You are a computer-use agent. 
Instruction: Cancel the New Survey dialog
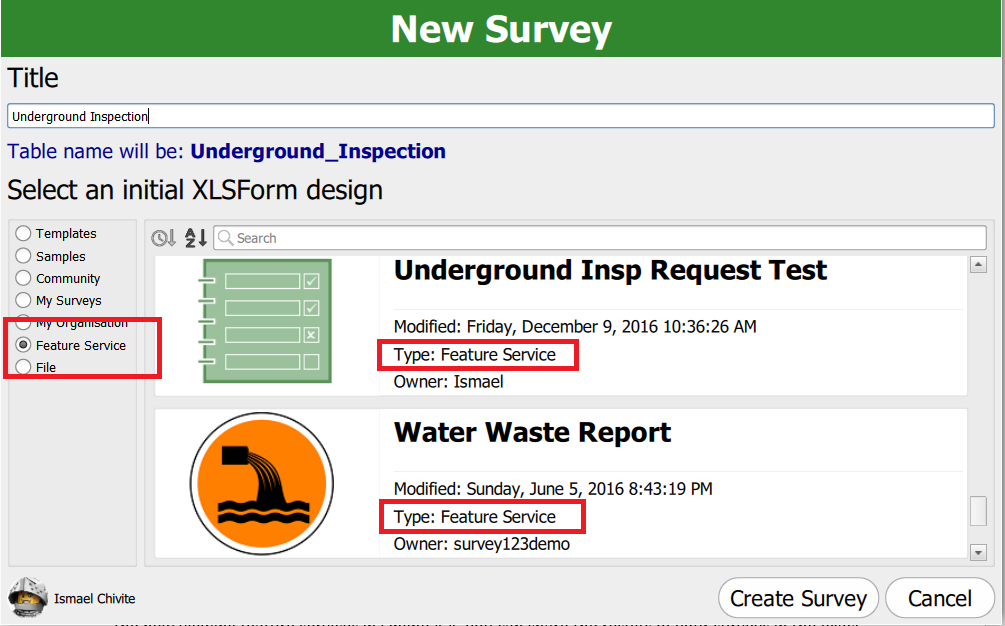pyautogui.click(x=940, y=598)
